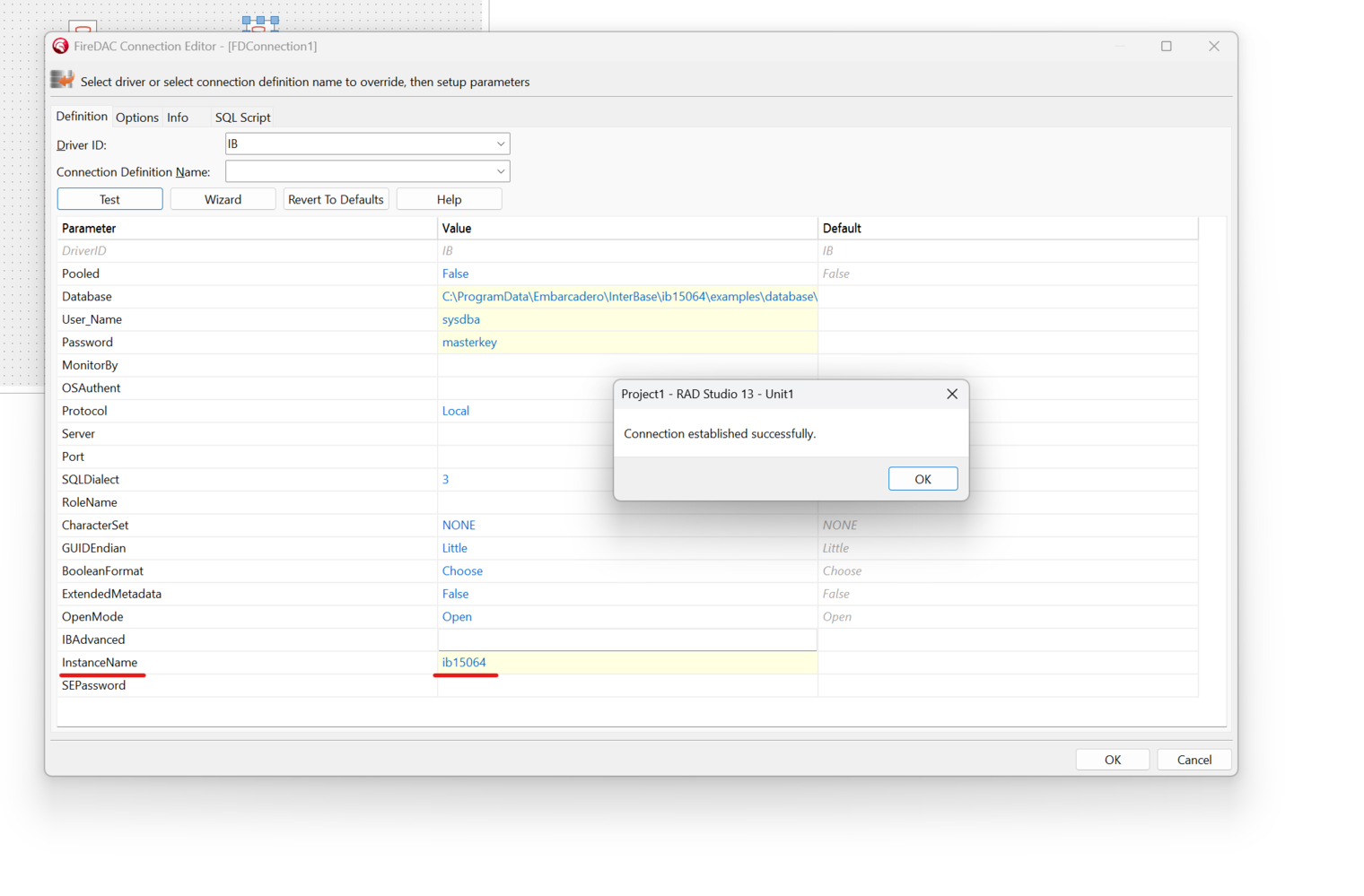
Task: Go to the SQL Script tab
Action: tap(242, 117)
